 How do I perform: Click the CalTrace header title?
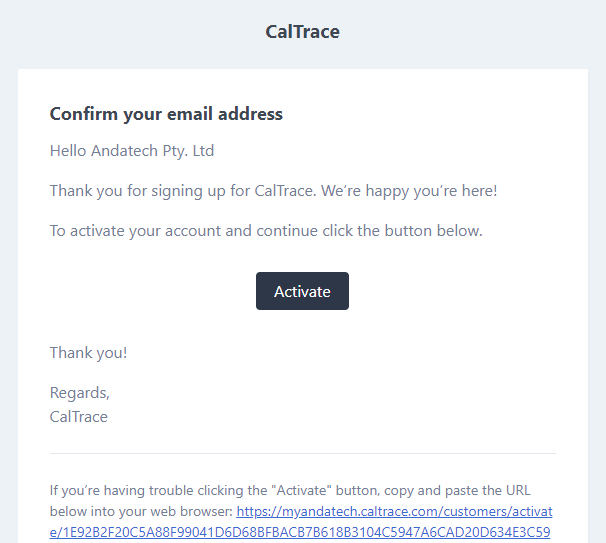pyautogui.click(x=302, y=32)
